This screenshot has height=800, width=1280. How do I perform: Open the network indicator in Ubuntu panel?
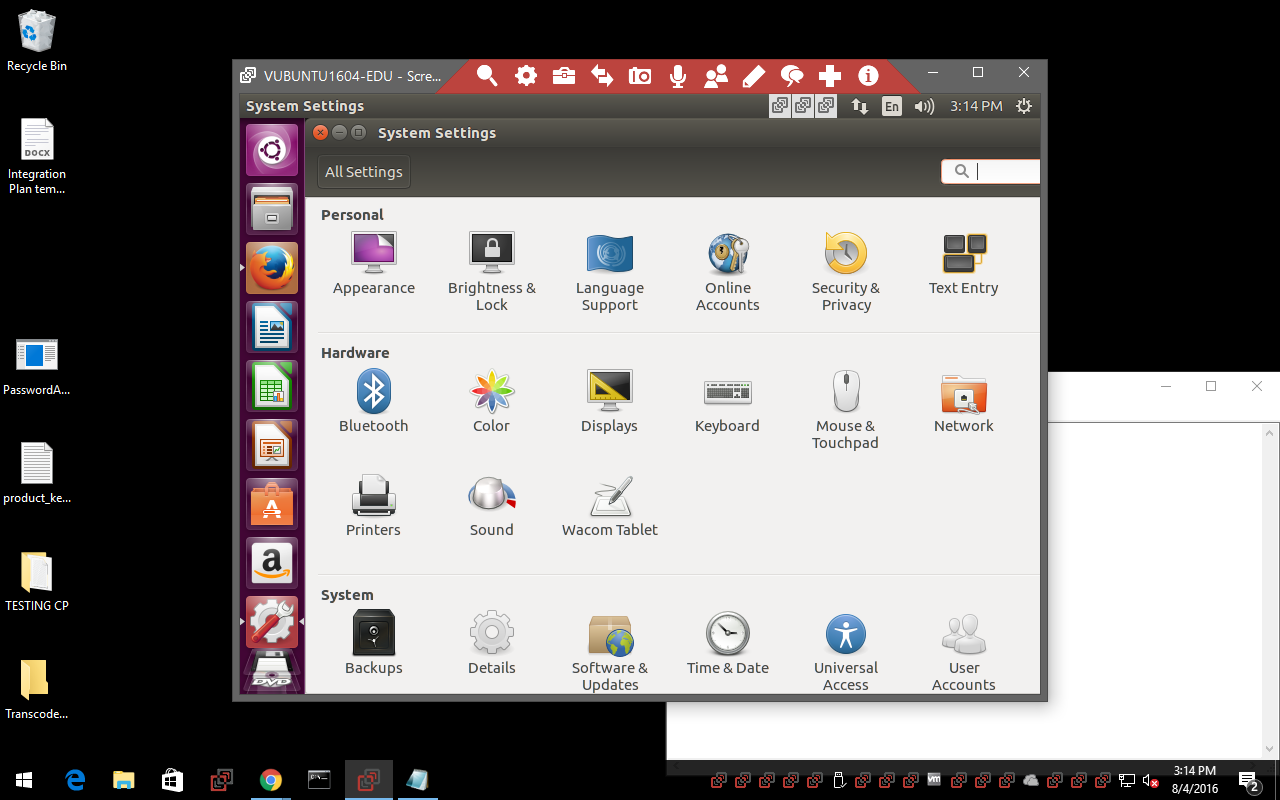point(860,106)
